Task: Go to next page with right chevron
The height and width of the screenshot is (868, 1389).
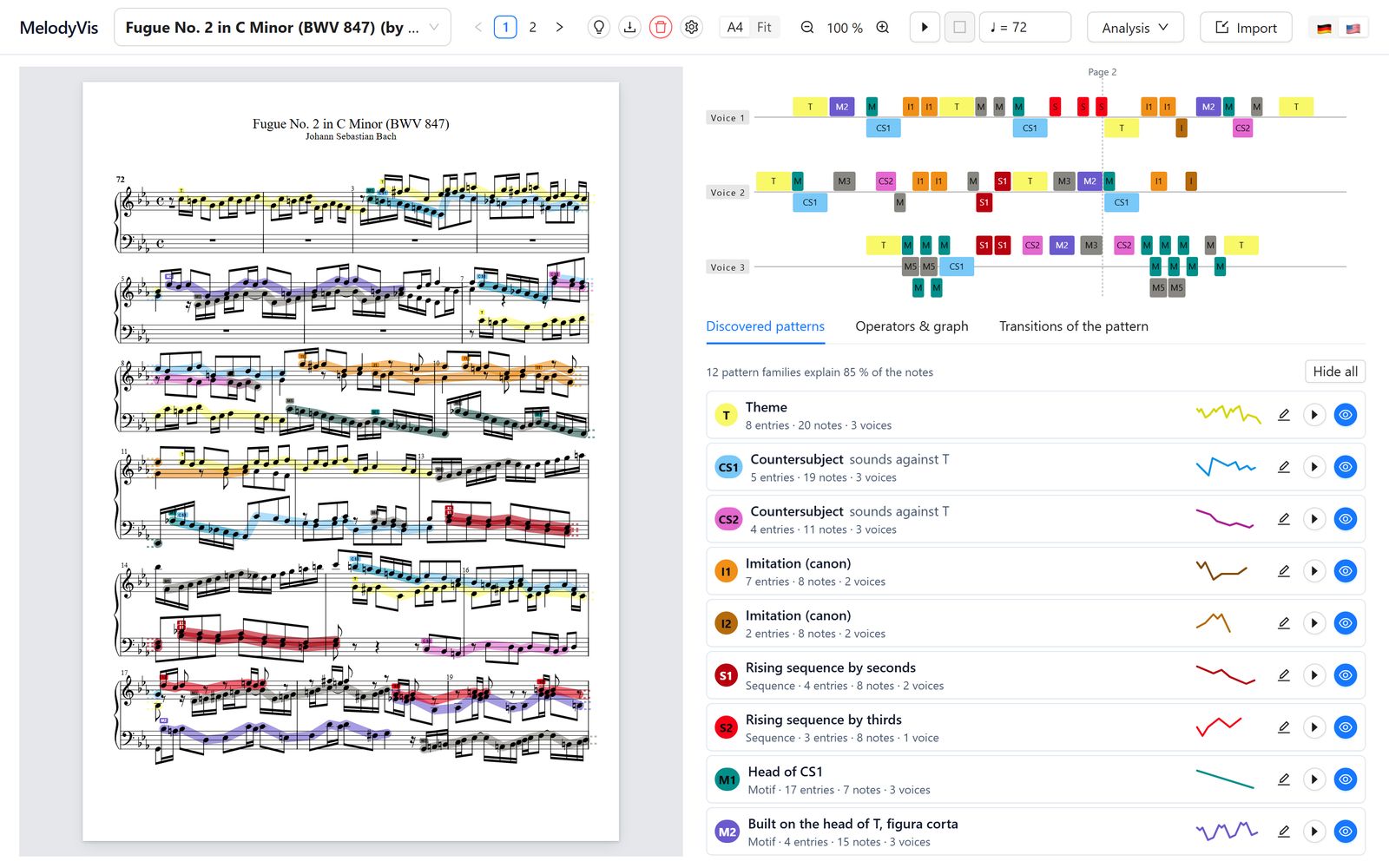Action: click(x=560, y=27)
